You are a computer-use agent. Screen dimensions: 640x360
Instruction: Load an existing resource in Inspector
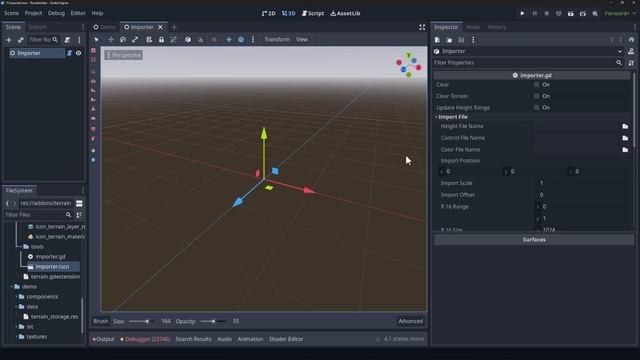tap(449, 40)
